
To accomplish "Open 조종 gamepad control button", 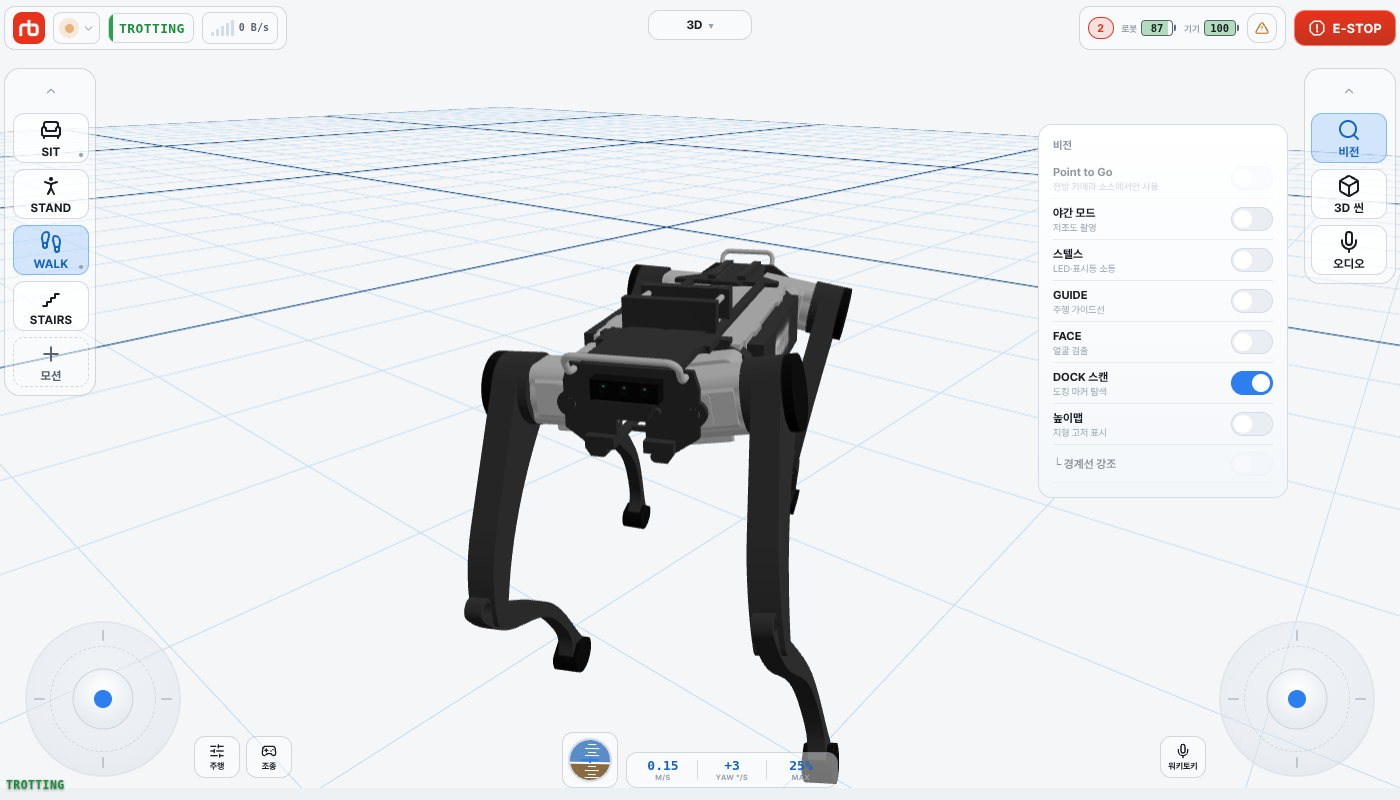I will pos(269,757).
